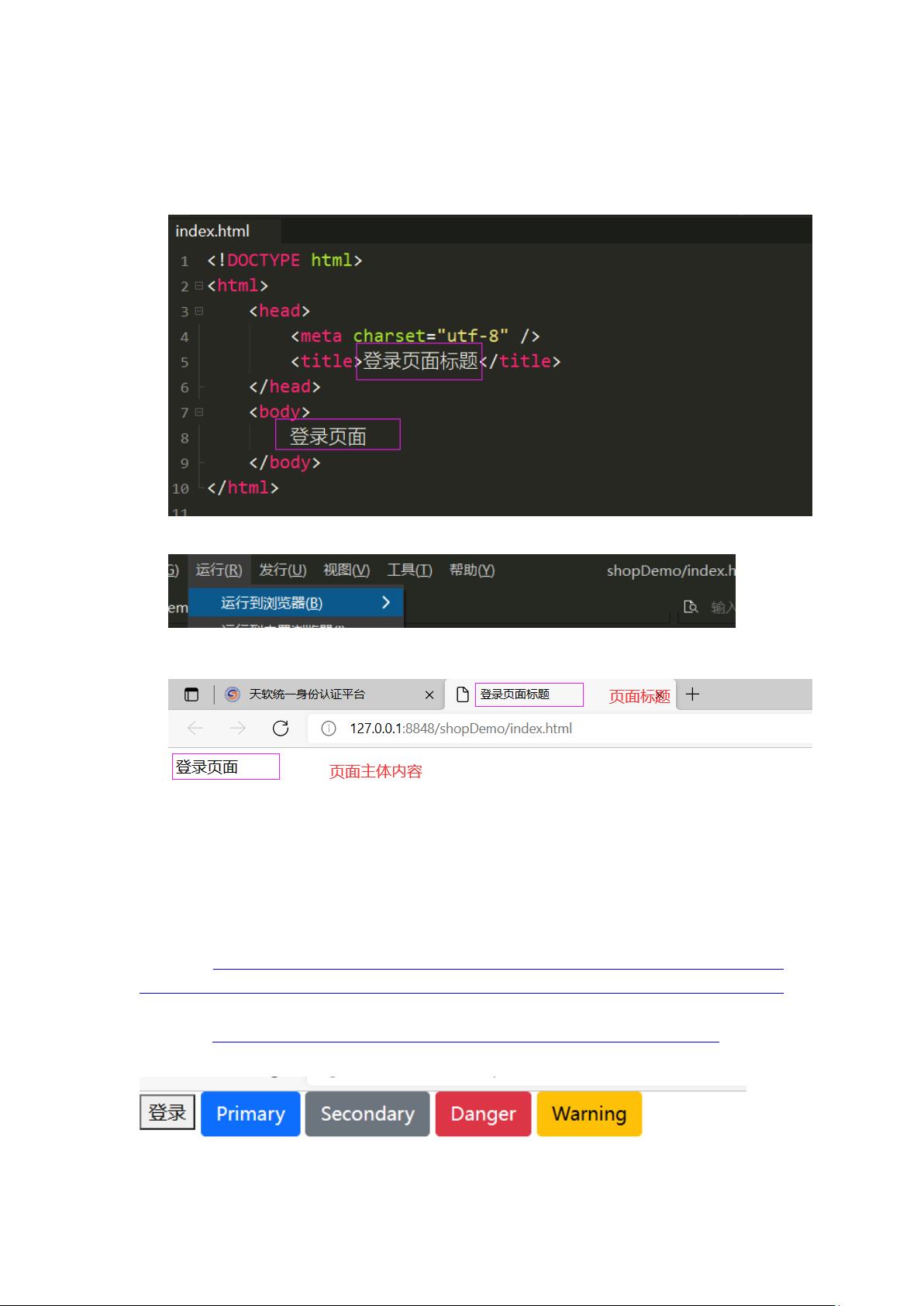Expand the 运行到浏览器 submenu arrow

tap(386, 602)
